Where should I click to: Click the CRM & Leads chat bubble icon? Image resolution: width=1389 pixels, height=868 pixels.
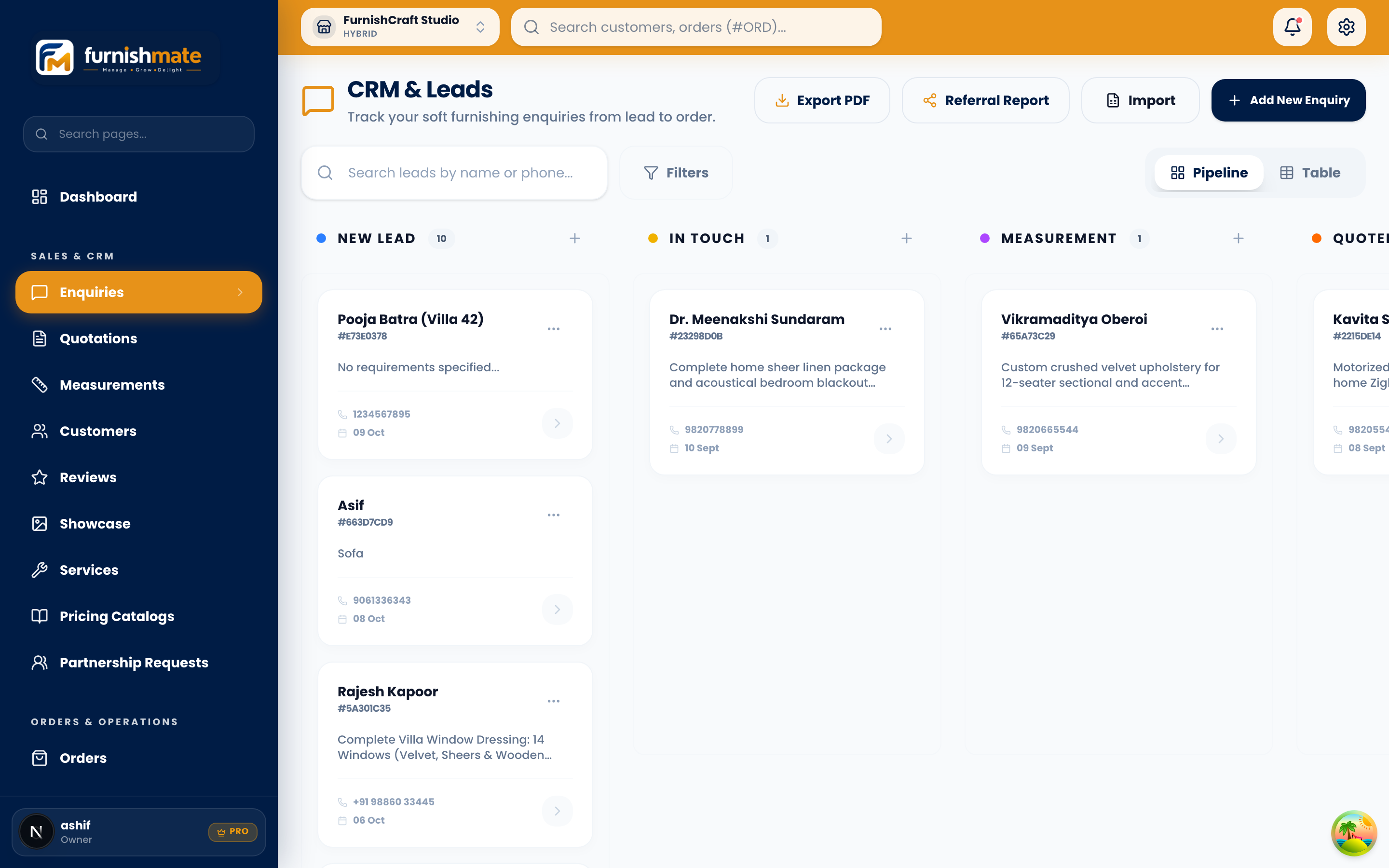coord(318,101)
